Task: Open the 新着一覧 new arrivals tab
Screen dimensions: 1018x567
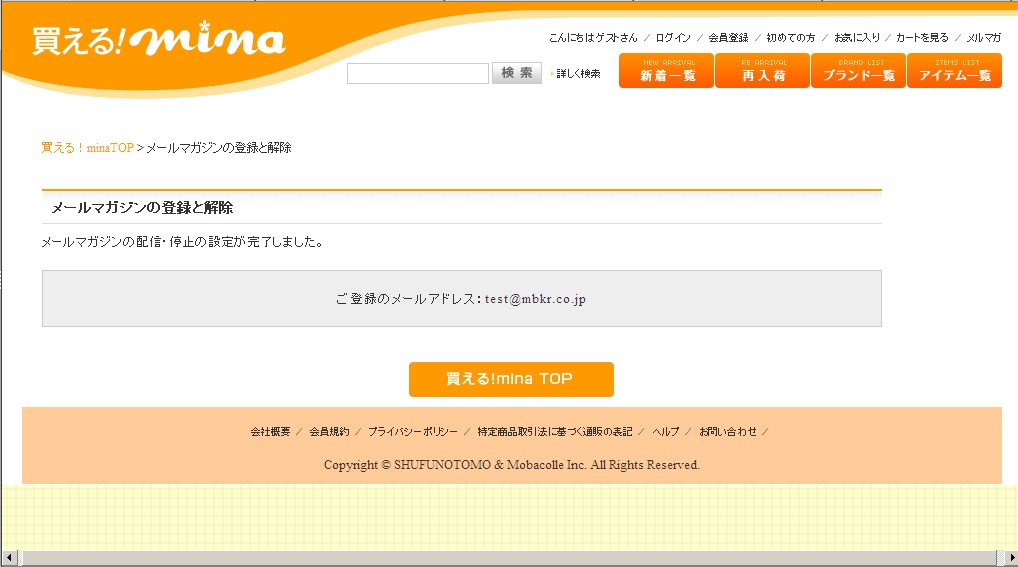Action: [x=666, y=71]
